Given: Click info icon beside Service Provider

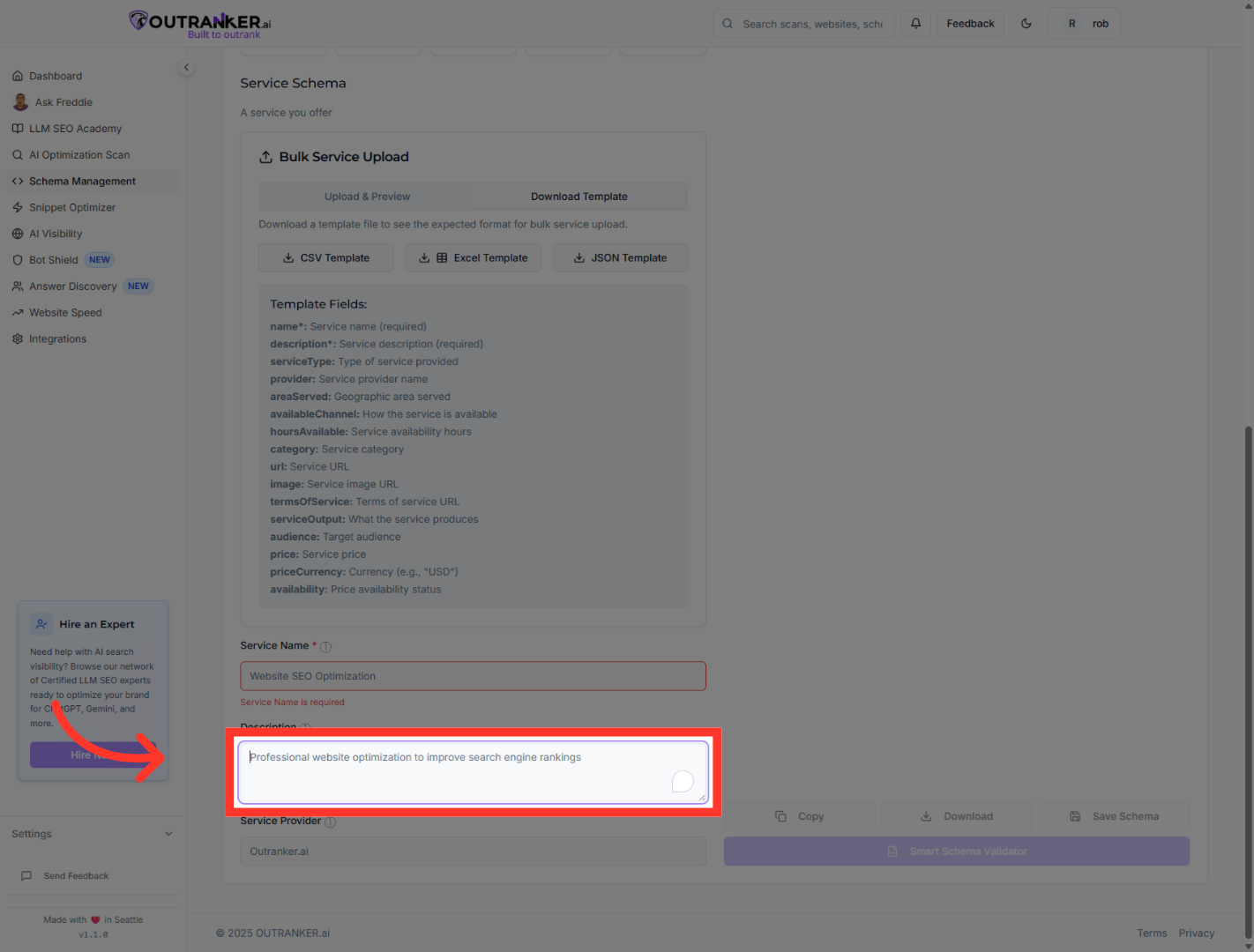Looking at the screenshot, I should [x=330, y=822].
